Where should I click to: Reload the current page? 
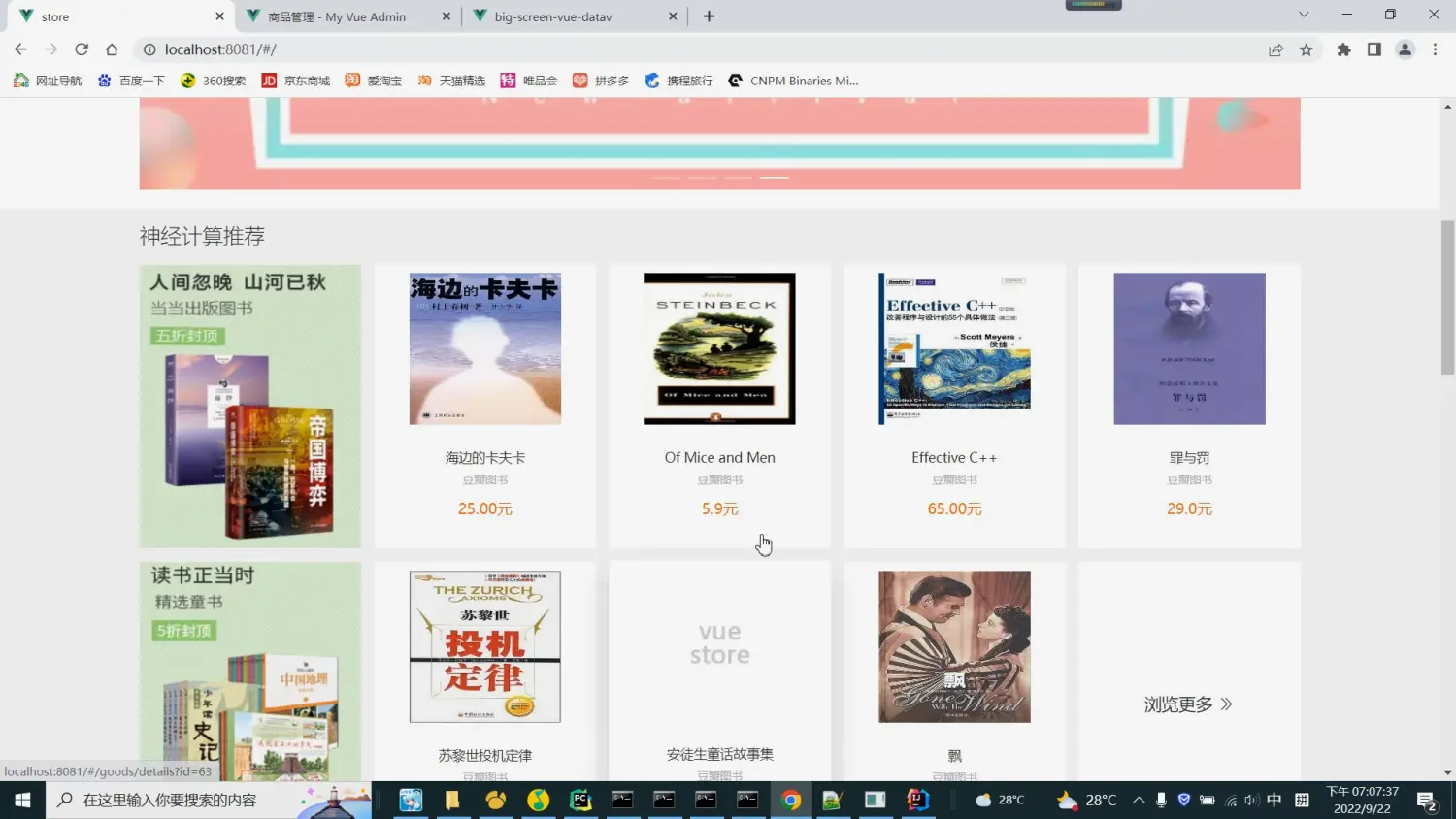pos(82,49)
